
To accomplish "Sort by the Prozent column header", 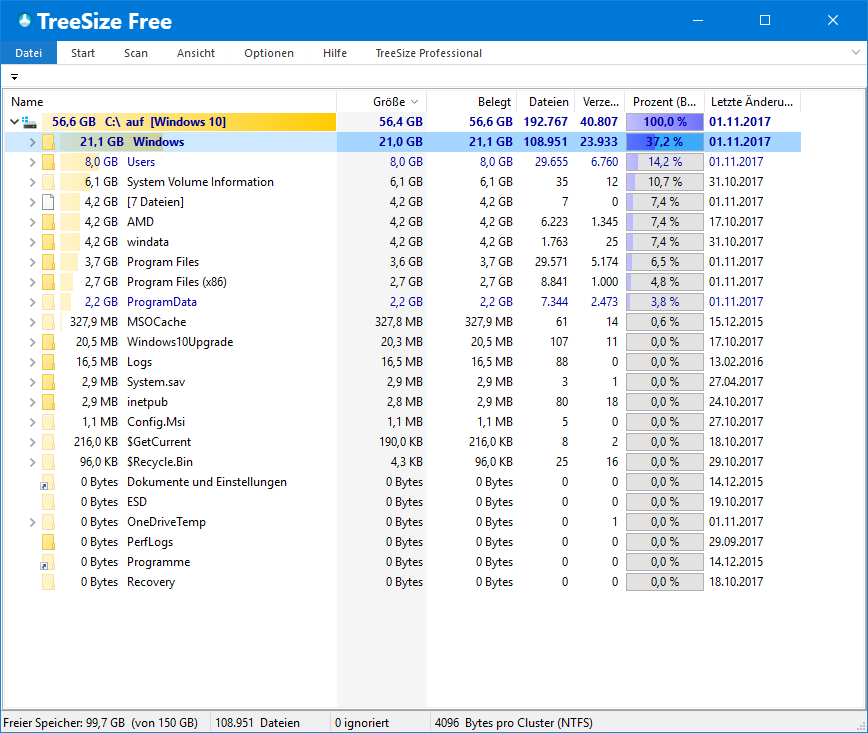I will coord(665,102).
